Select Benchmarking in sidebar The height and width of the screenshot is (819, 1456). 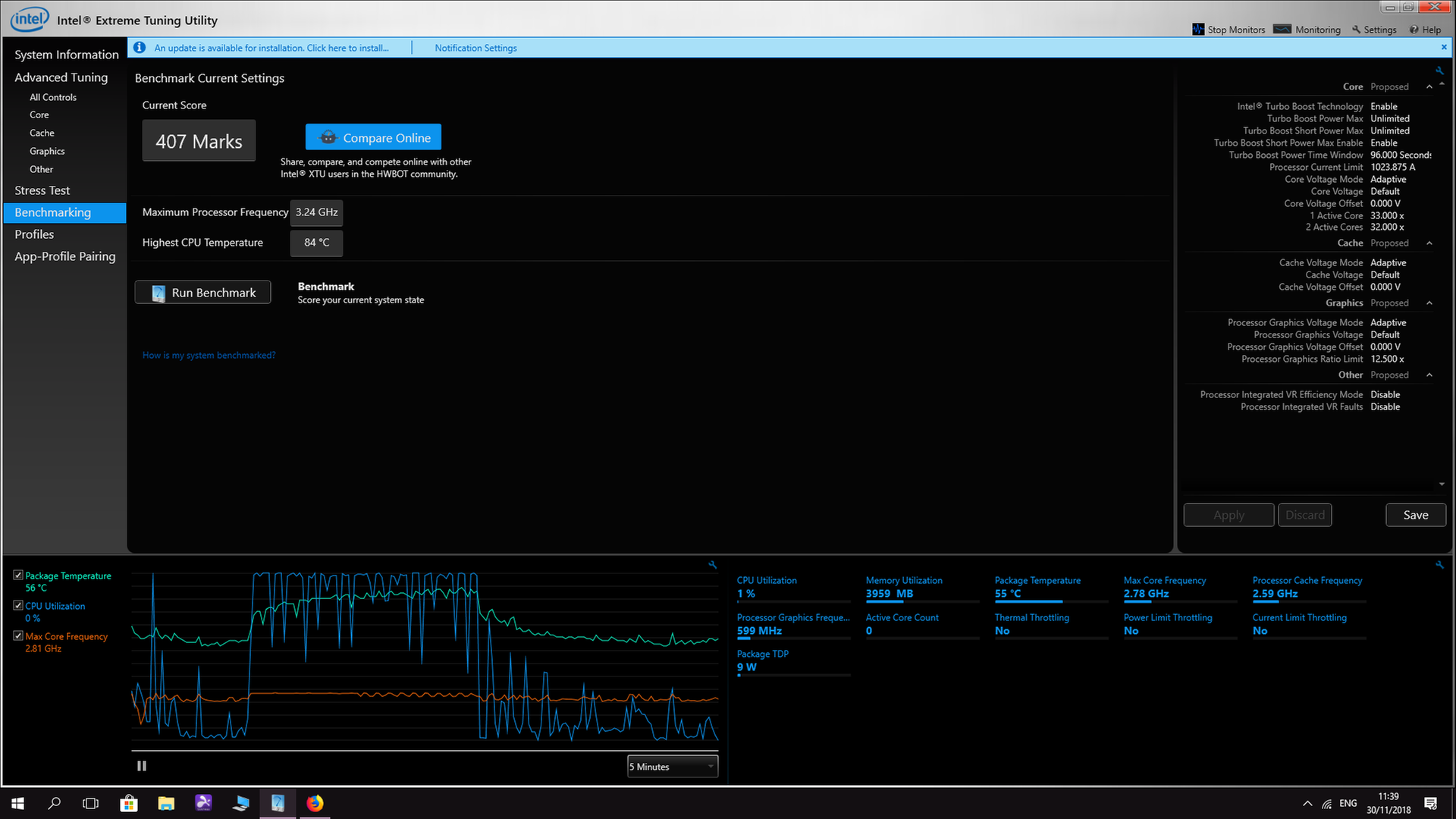pos(65,212)
